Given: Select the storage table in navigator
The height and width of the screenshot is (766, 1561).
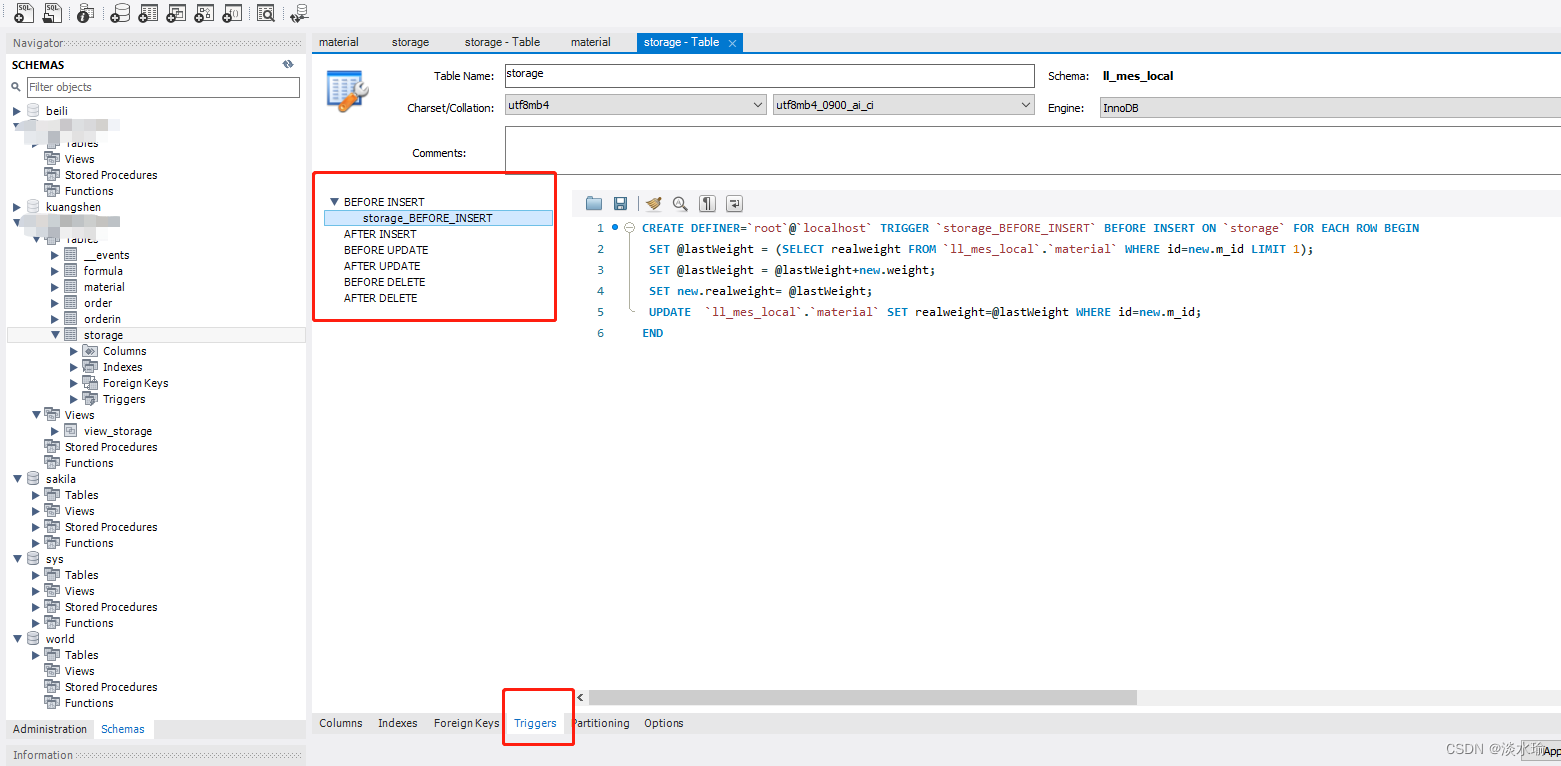Looking at the screenshot, I should click(x=103, y=335).
